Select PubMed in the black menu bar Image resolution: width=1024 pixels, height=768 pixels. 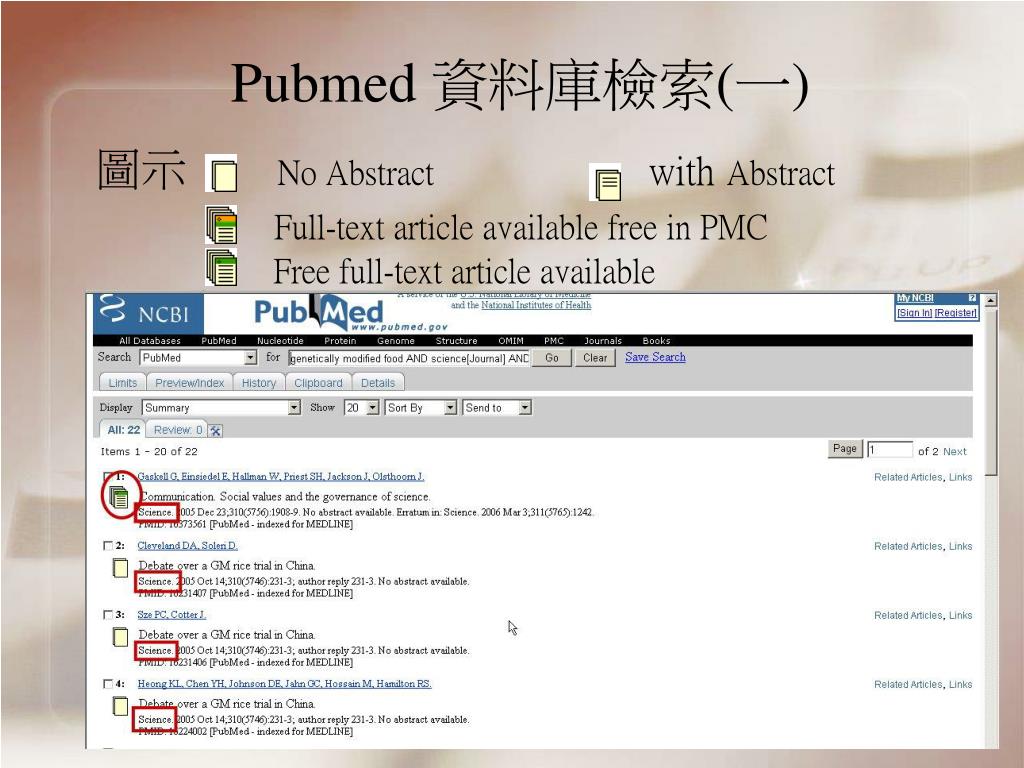coord(219,341)
